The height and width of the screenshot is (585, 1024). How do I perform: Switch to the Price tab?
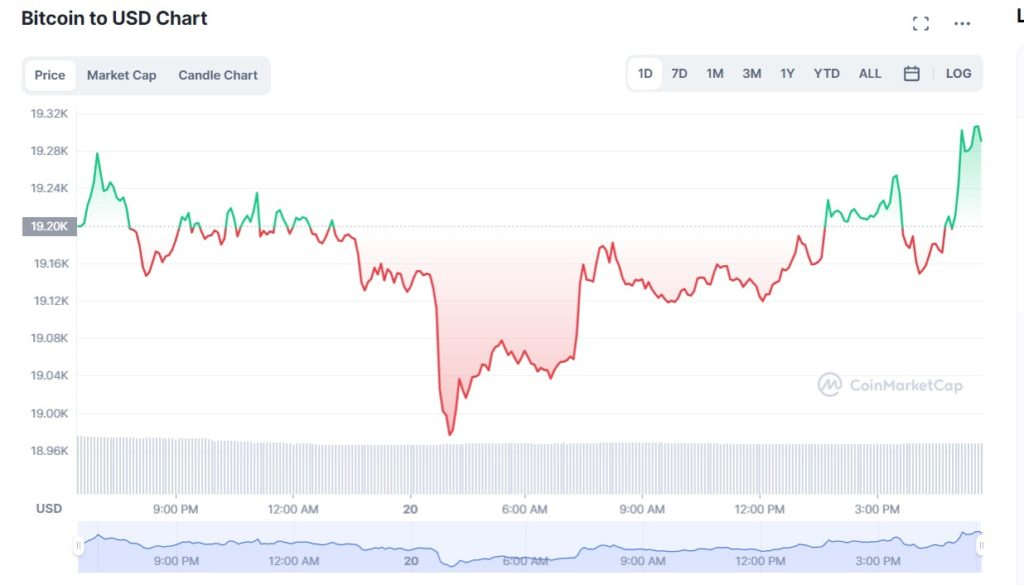pos(50,75)
